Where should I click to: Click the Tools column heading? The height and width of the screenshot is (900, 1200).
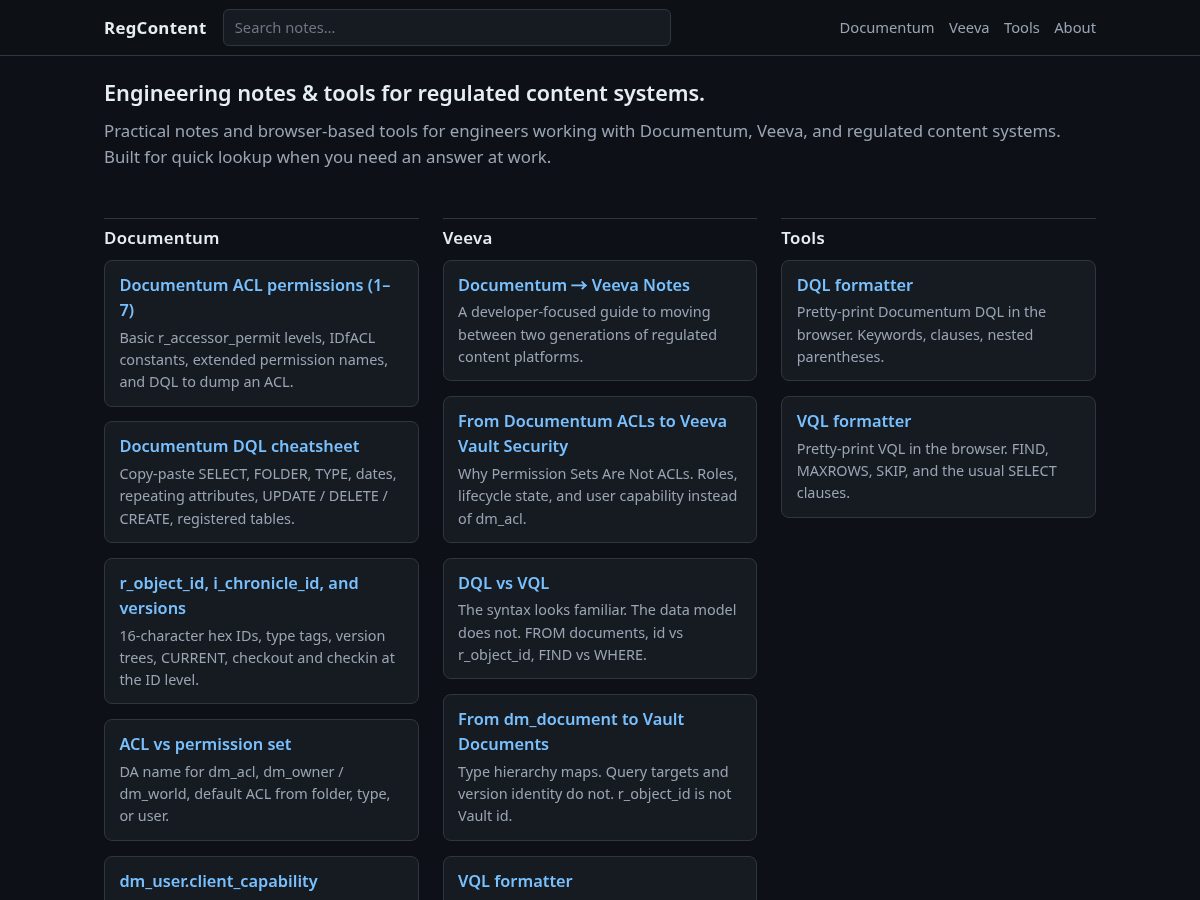tap(803, 238)
